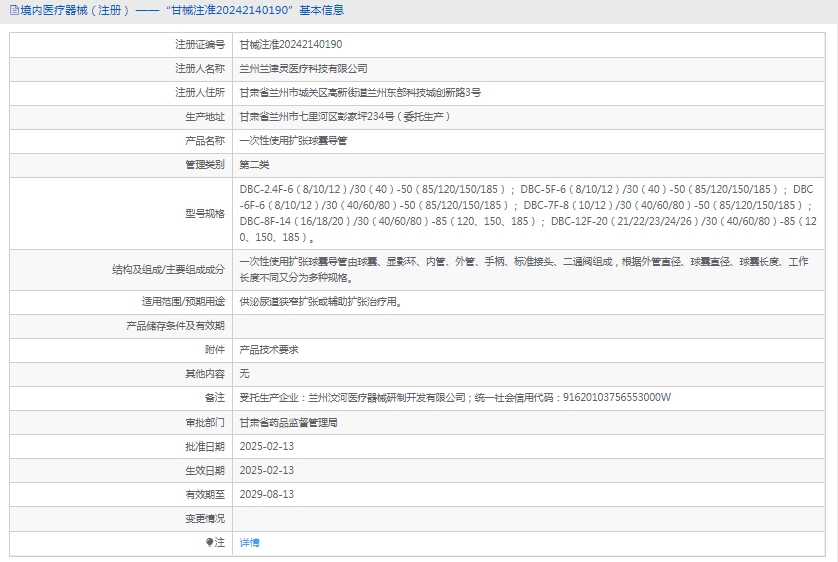Viewport: 838px width, 562px height.
Task: Click management category value 第二类
Action: [x=254, y=165]
